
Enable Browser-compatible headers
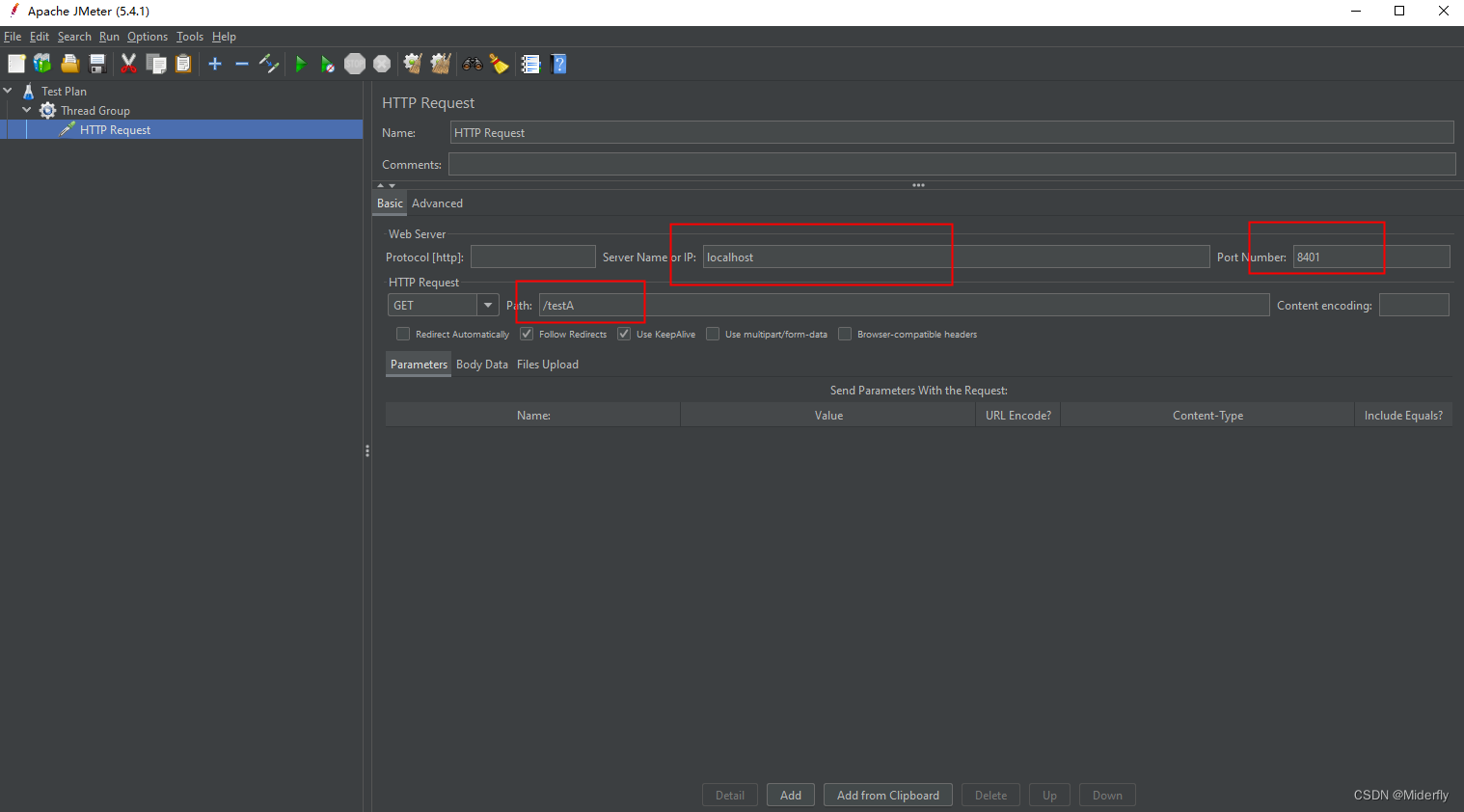pyautogui.click(x=845, y=334)
